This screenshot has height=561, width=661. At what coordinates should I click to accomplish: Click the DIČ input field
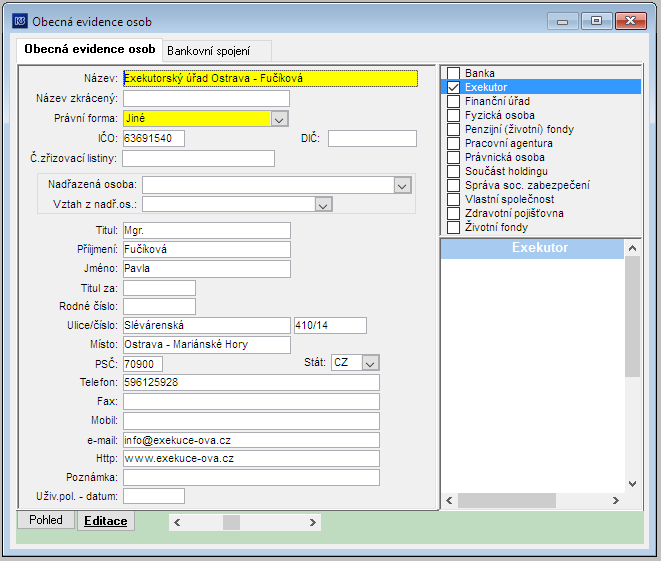[372, 138]
